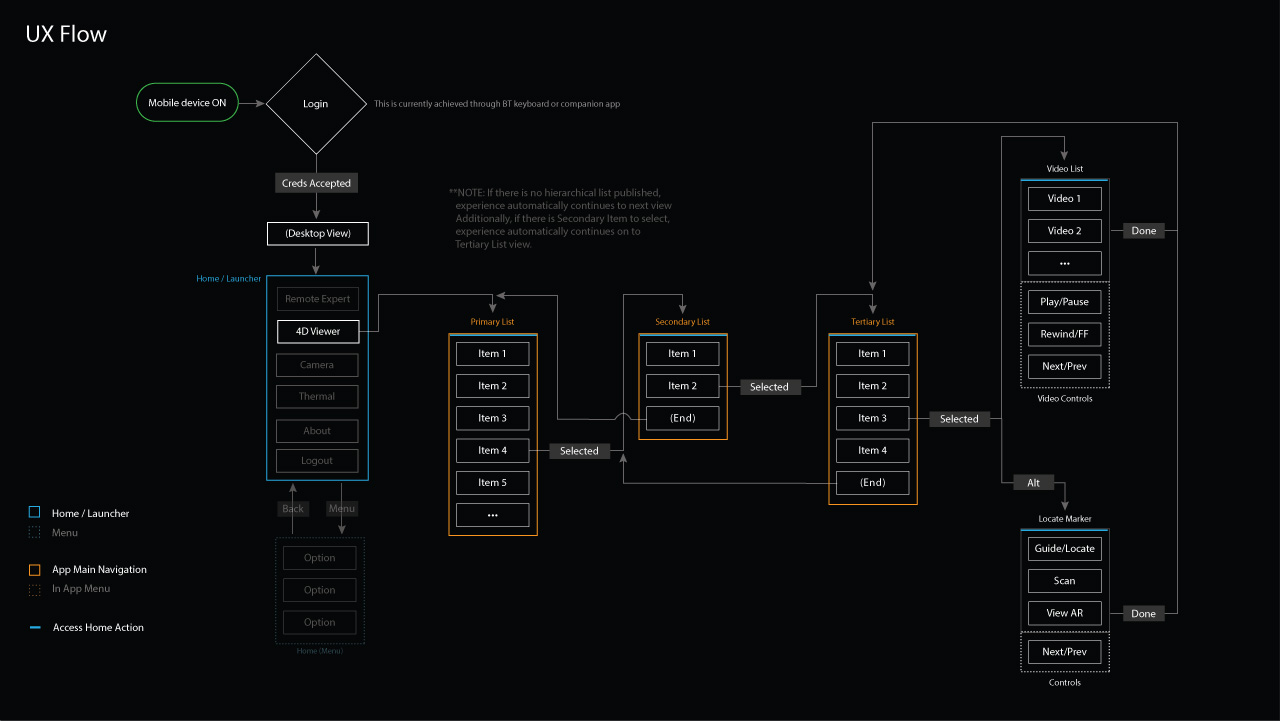Select Guide/Locate in Locate Marker

pyautogui.click(x=1065, y=549)
